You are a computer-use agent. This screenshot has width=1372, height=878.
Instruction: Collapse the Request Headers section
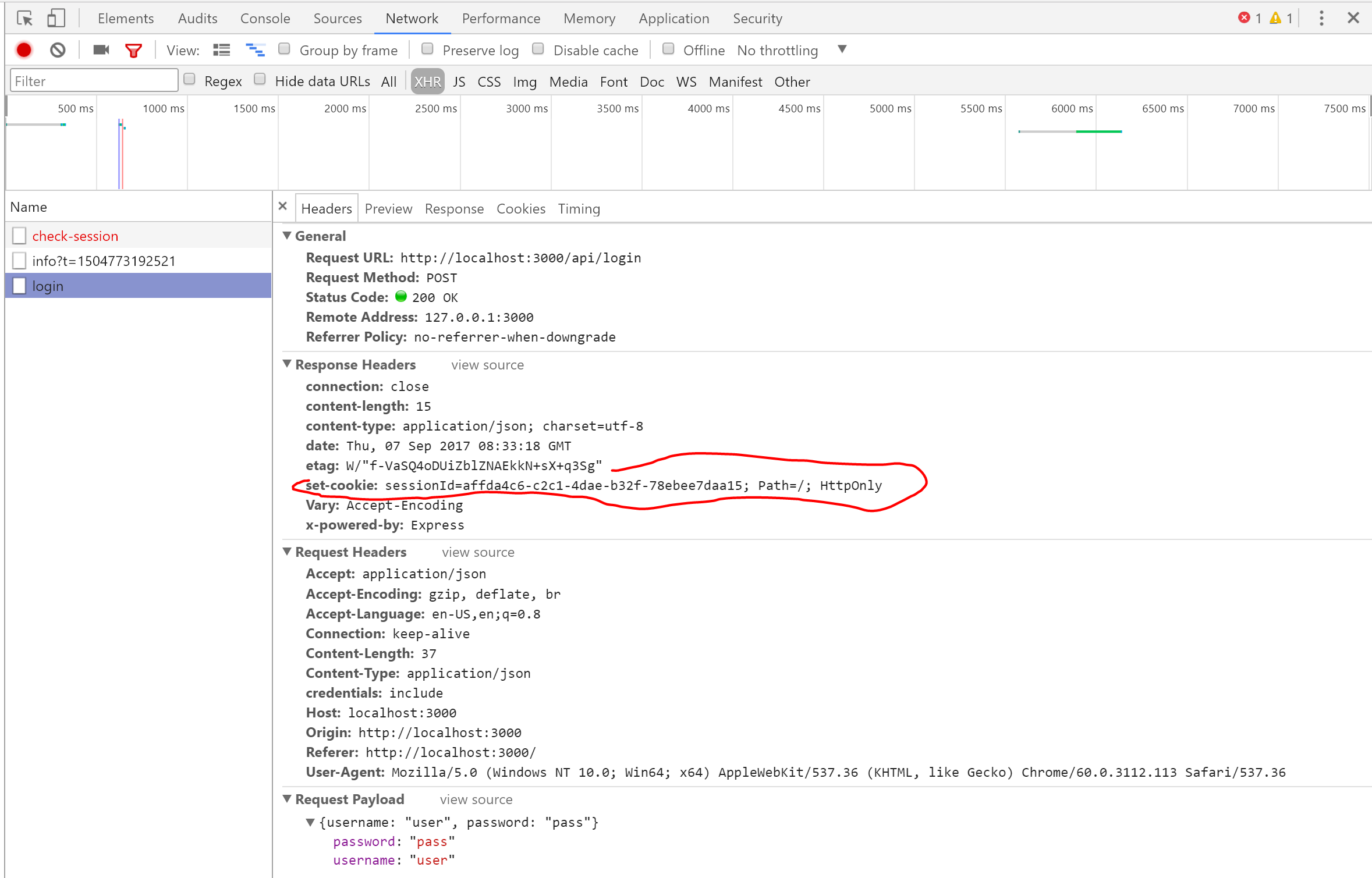pos(287,552)
